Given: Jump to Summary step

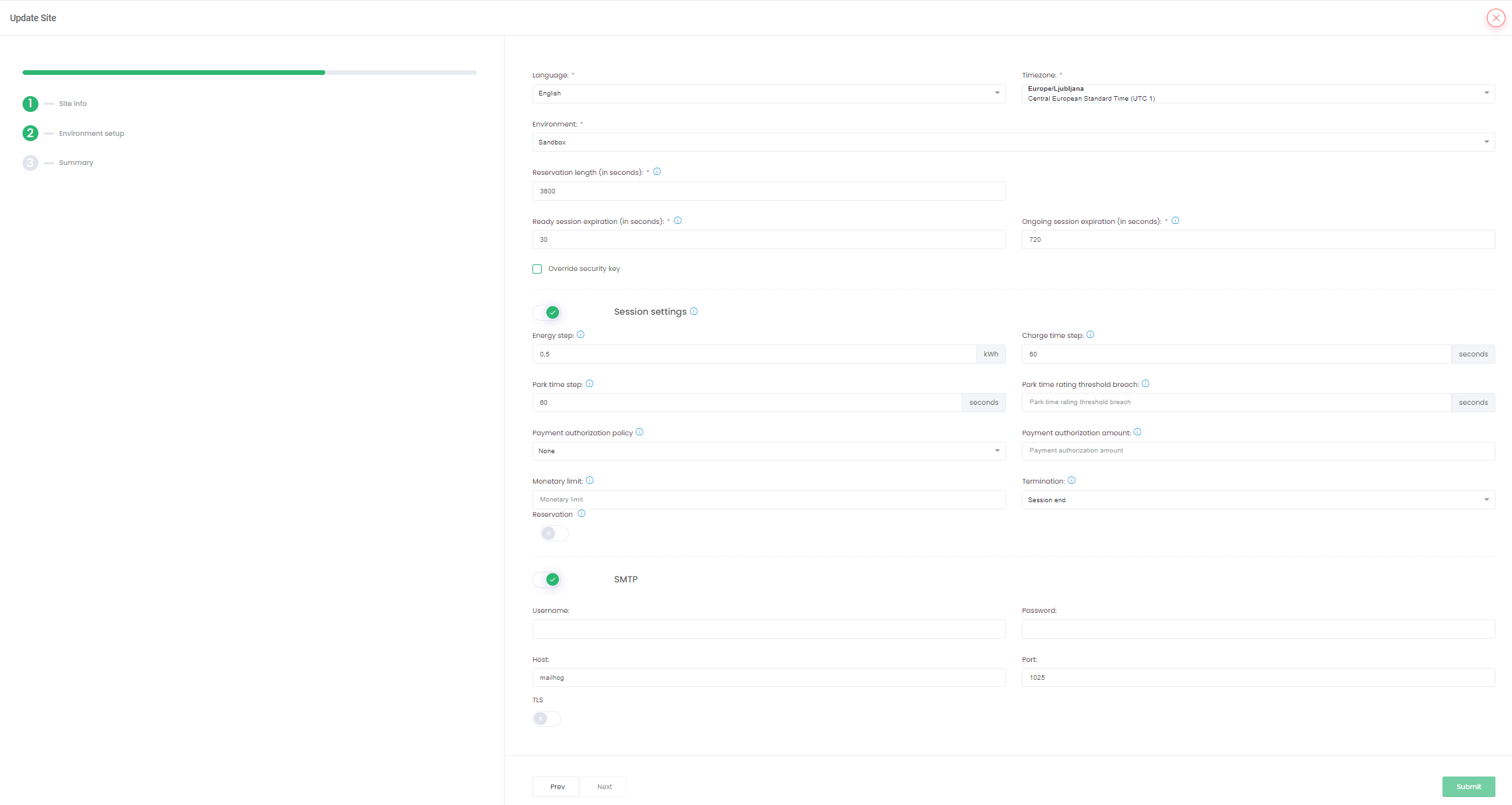Looking at the screenshot, I should tap(76, 162).
